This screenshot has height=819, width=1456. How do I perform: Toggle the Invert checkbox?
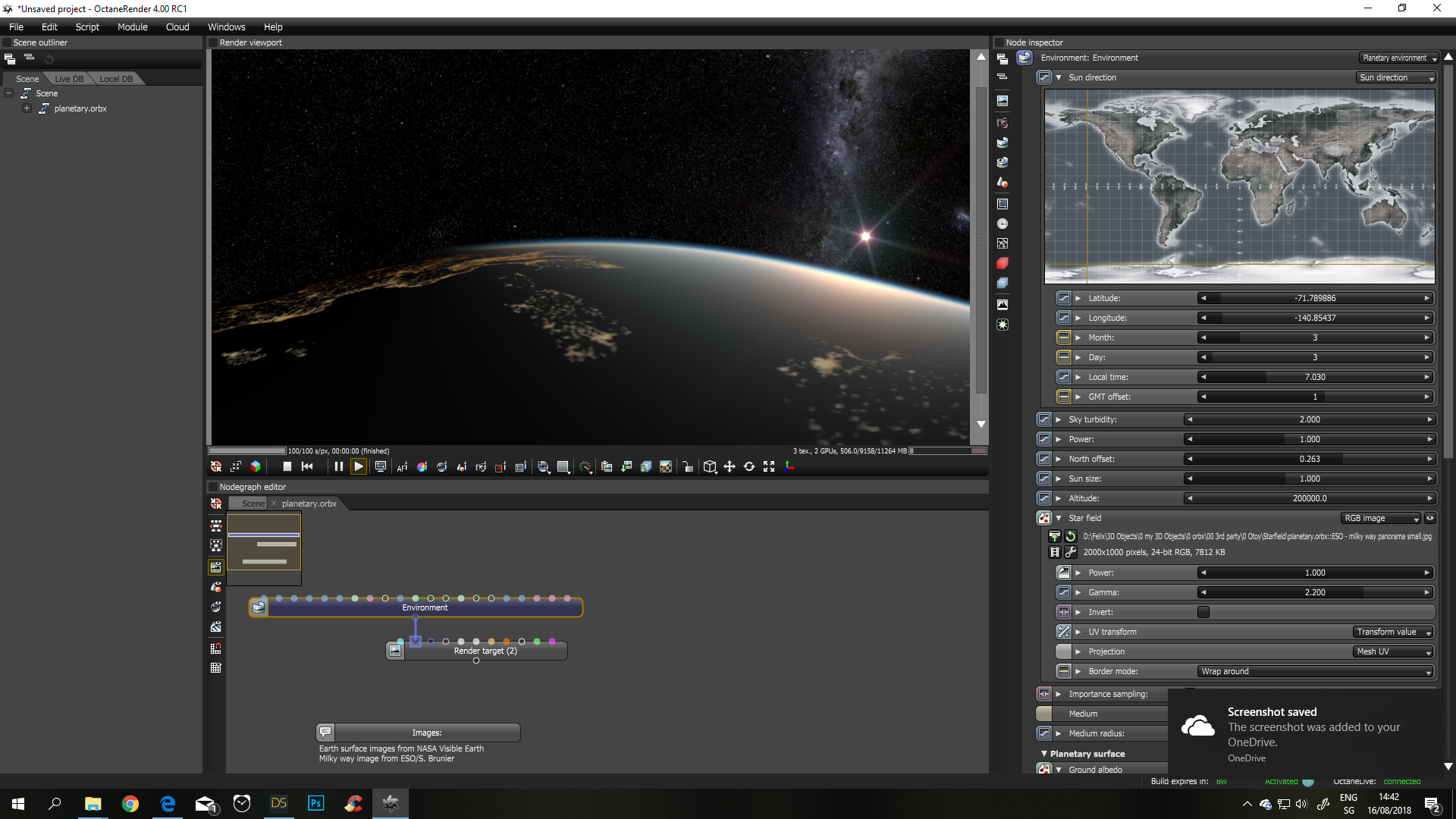click(x=1203, y=612)
